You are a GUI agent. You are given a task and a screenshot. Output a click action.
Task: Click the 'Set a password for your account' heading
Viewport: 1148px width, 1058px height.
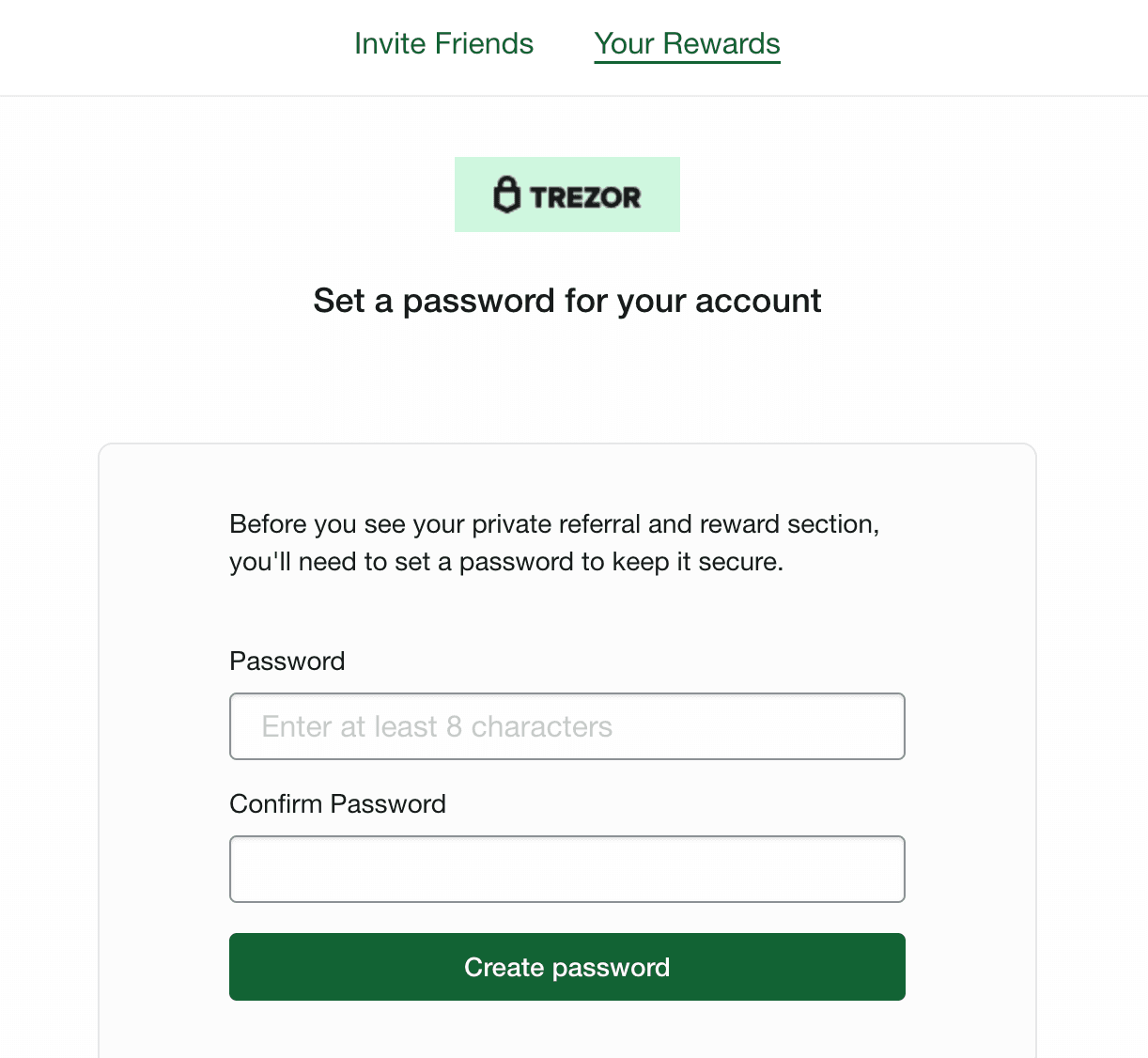(566, 301)
